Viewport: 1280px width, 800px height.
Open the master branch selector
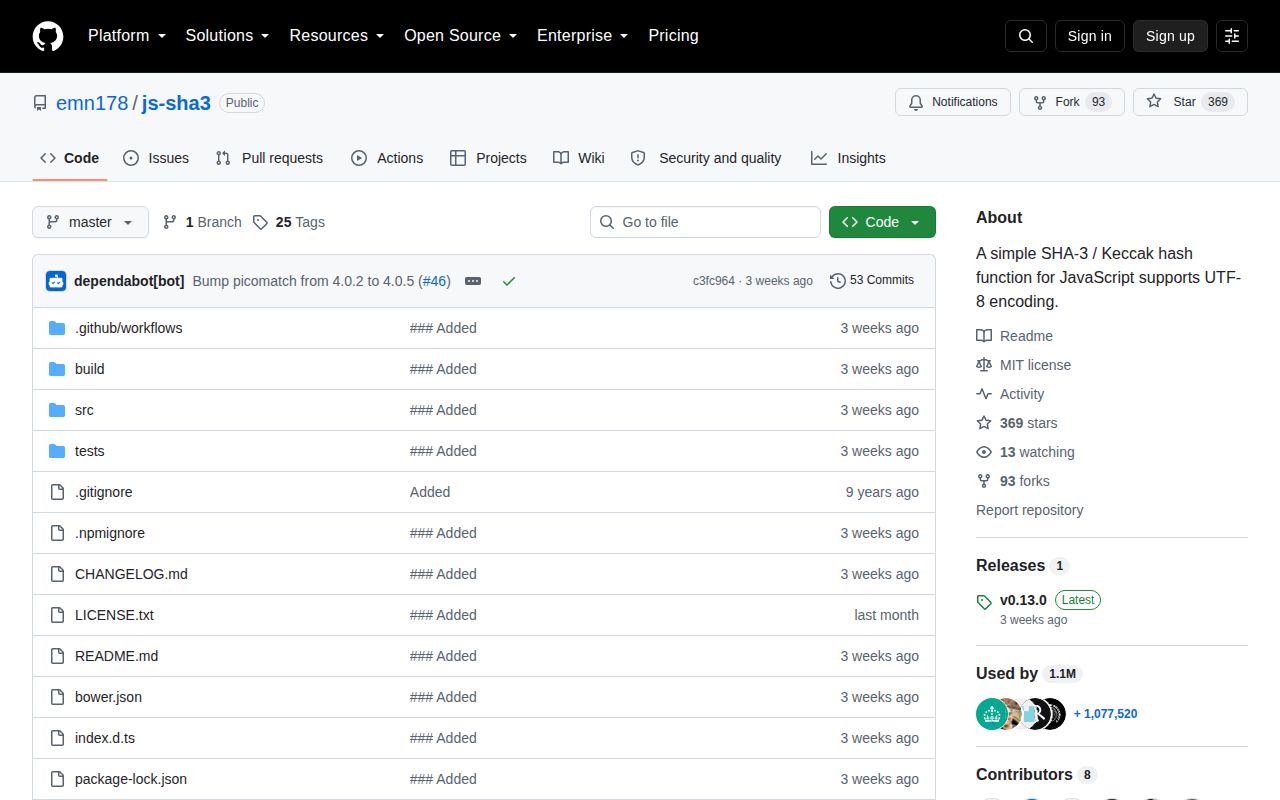[90, 222]
